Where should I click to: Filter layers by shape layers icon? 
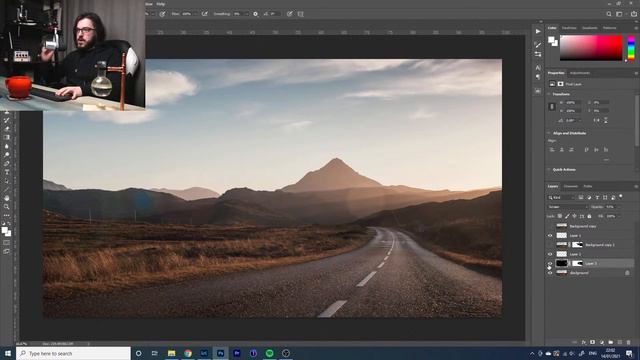(x=605, y=198)
